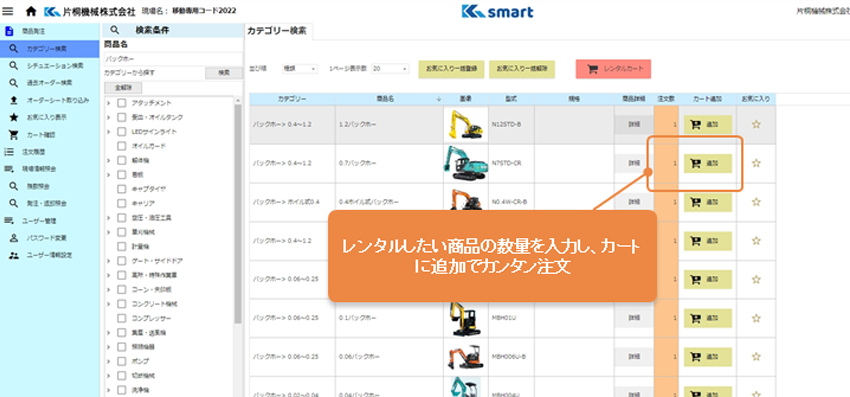The image size is (850, 397).
Task: Favorite the N12STD-B row star
Action: coord(756,124)
